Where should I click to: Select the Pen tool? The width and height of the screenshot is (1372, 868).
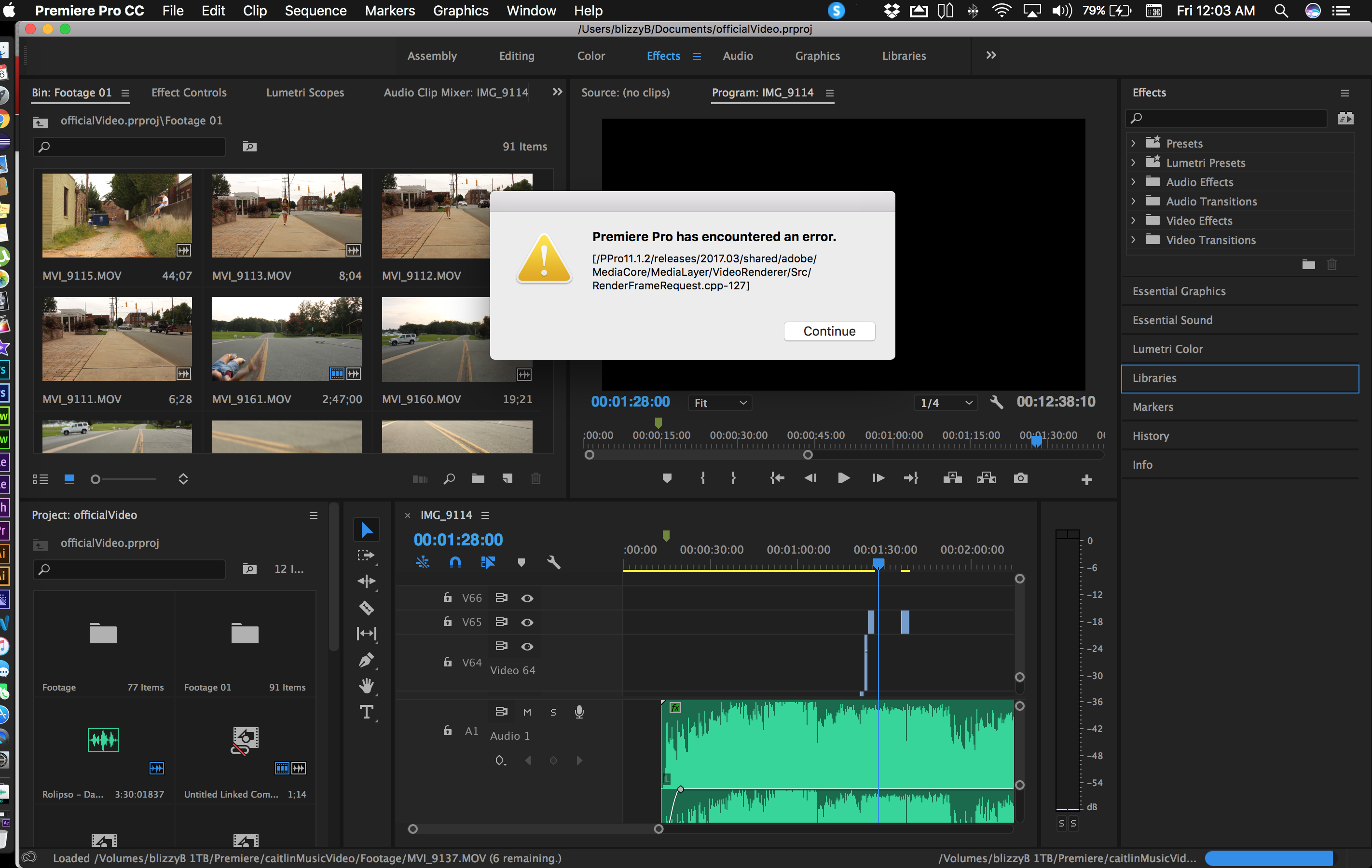[x=366, y=660]
